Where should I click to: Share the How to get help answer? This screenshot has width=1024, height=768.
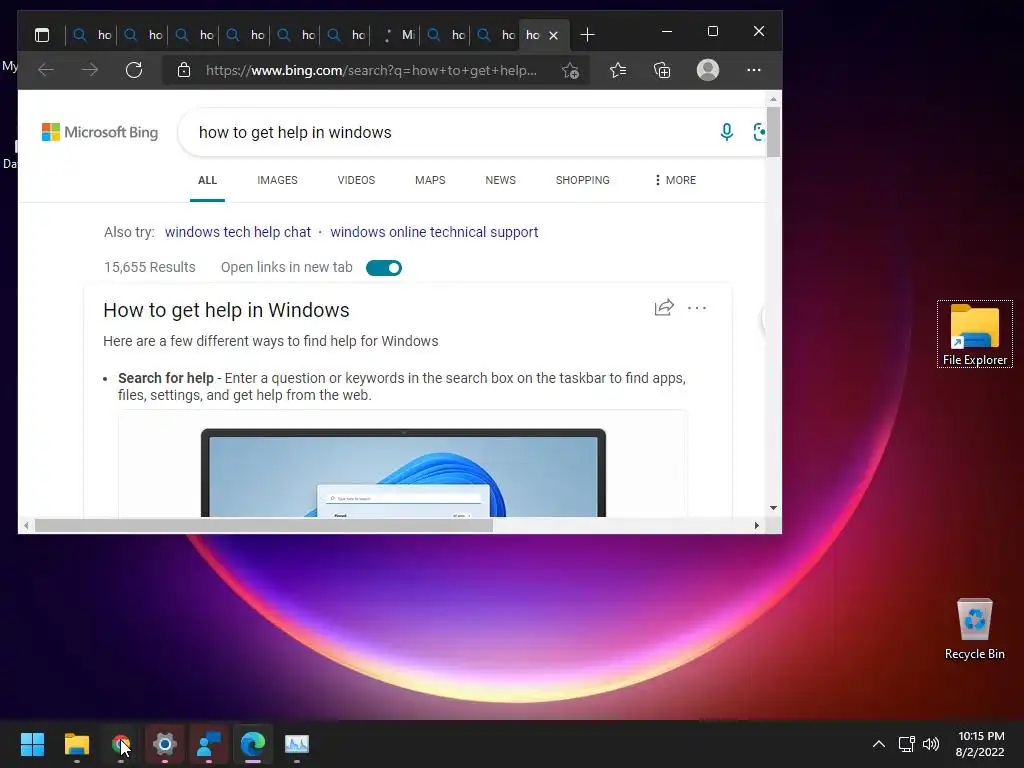coord(664,307)
